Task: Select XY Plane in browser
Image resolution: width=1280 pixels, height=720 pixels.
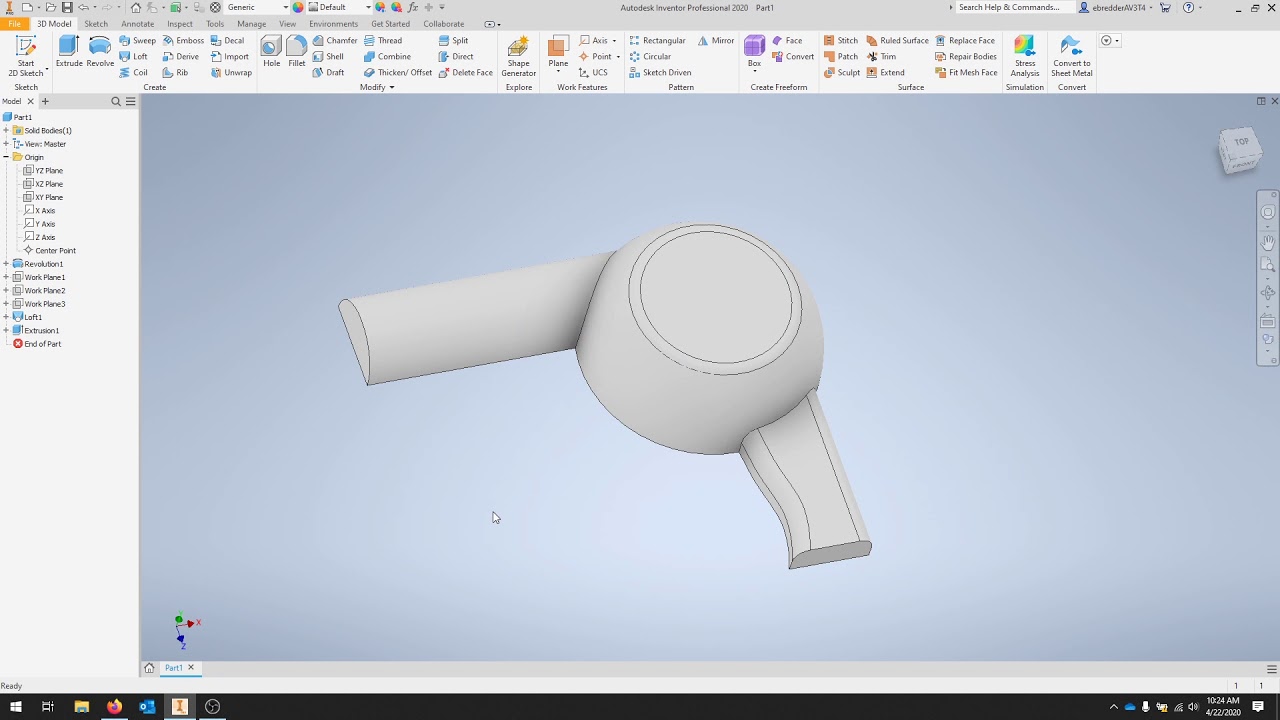Action: tap(43, 197)
